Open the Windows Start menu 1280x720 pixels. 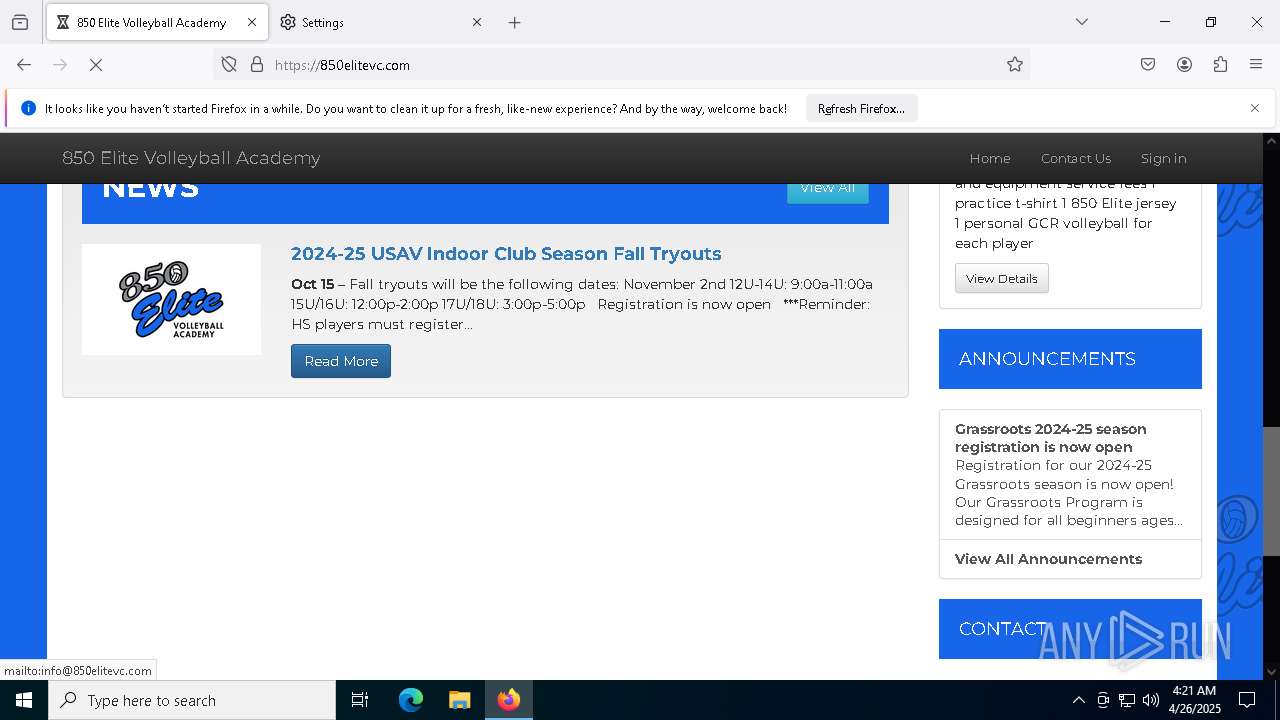pos(24,700)
